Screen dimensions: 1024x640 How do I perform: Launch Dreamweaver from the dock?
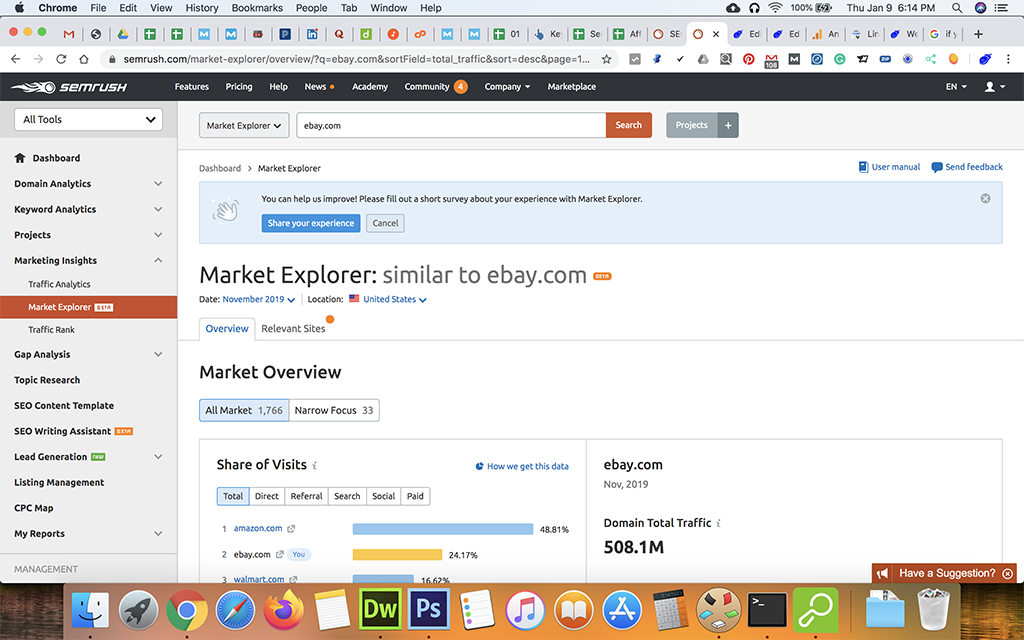pos(380,609)
